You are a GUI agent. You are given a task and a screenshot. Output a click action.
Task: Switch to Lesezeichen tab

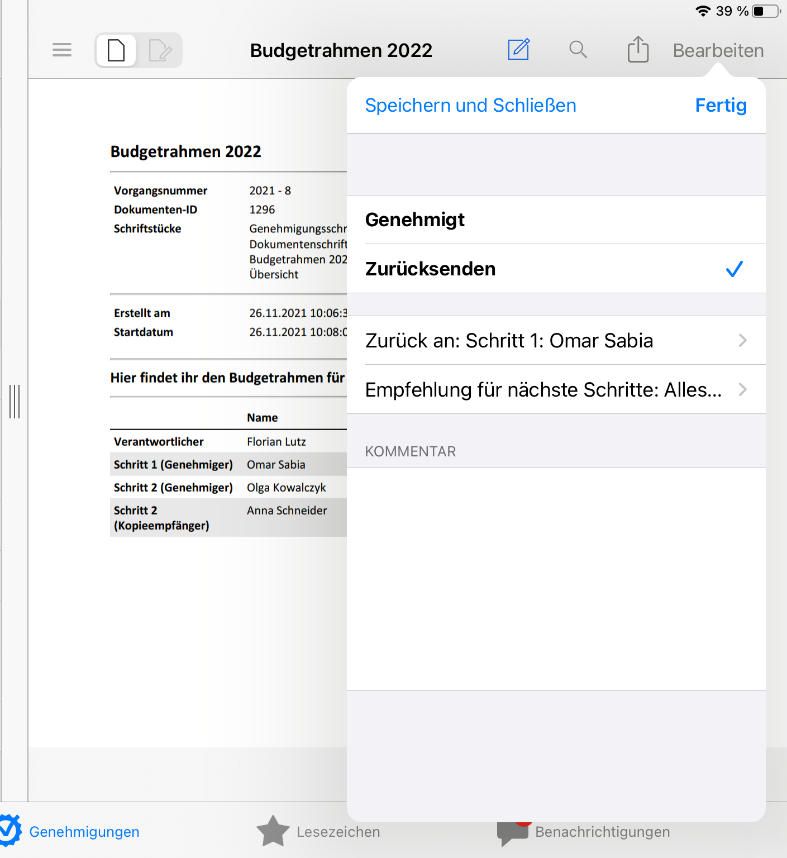pyautogui.click(x=320, y=831)
